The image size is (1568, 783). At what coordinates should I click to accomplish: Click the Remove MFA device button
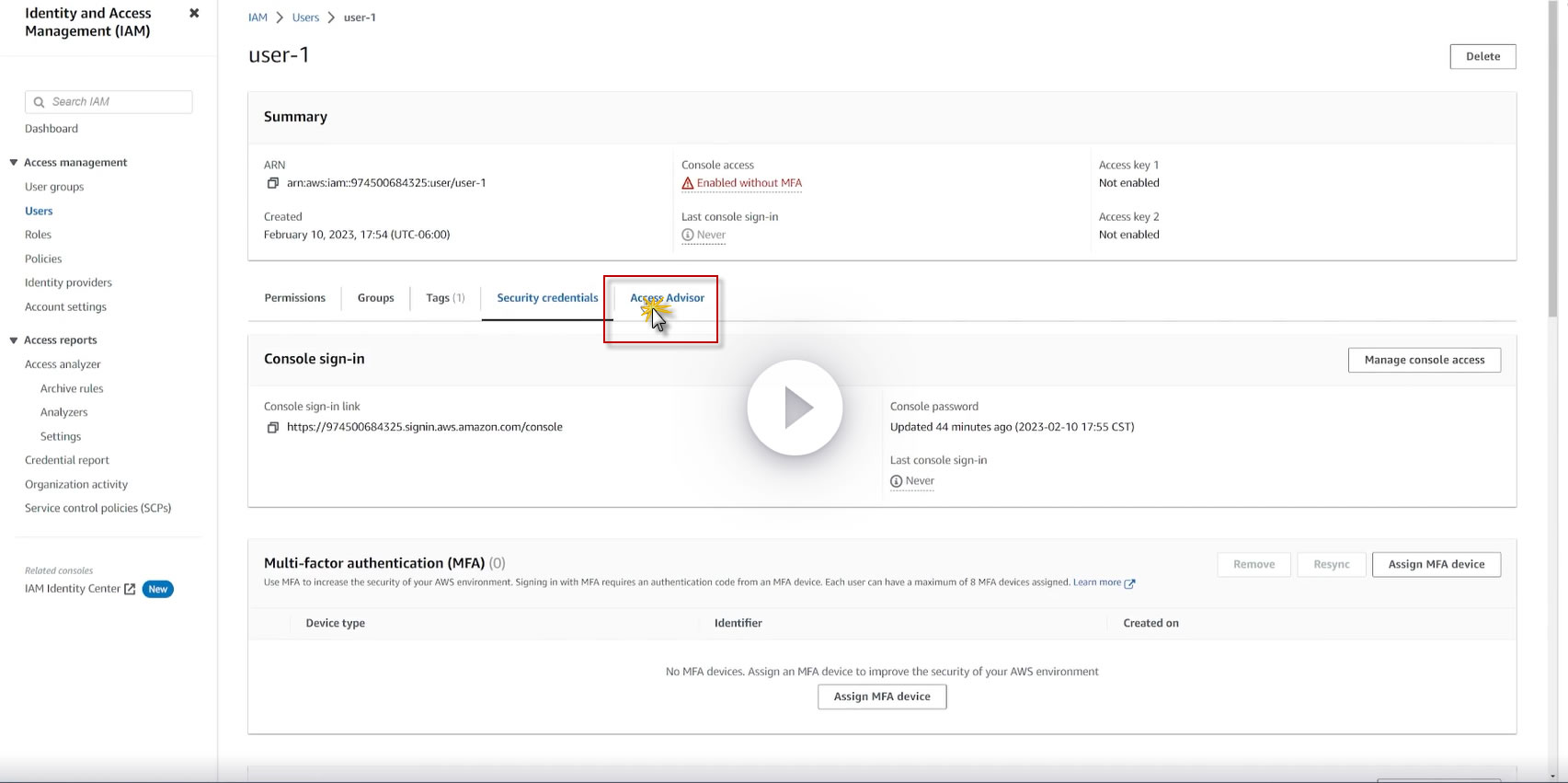coord(1254,564)
